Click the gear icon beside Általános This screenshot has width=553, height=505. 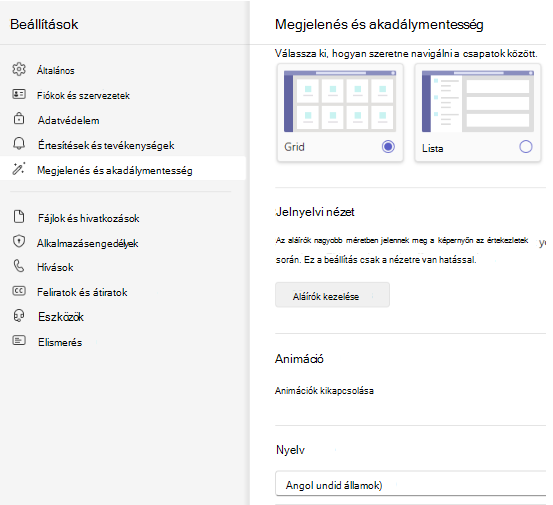click(19, 69)
